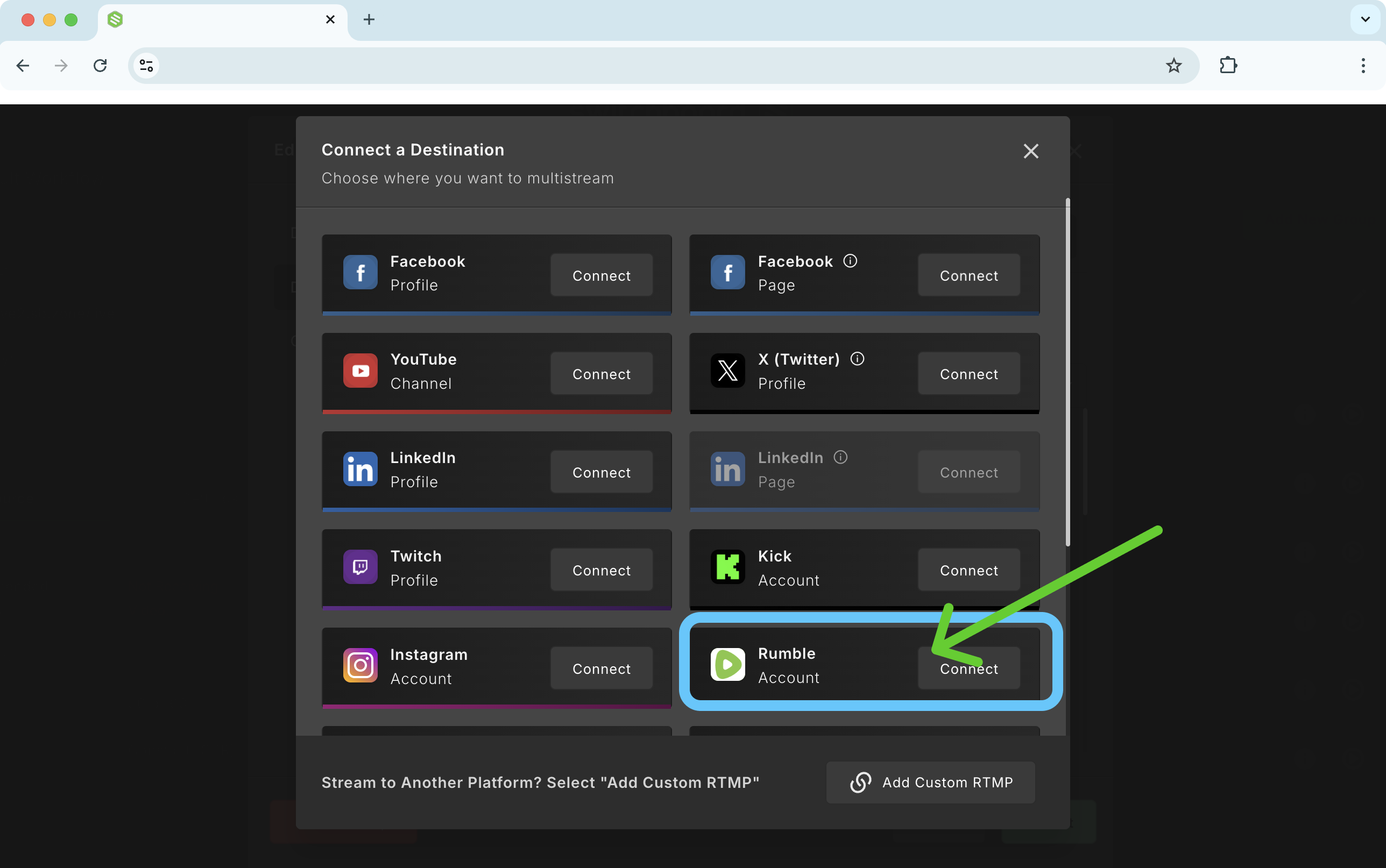Viewport: 1386px width, 868px height.
Task: Click the 'YouTube' label text
Action: click(x=423, y=359)
